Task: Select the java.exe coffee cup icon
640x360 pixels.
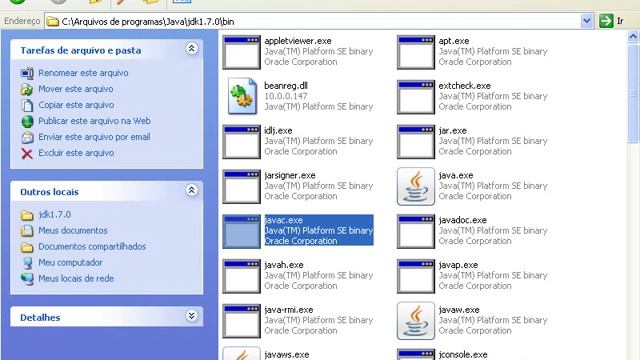Action: [416, 187]
